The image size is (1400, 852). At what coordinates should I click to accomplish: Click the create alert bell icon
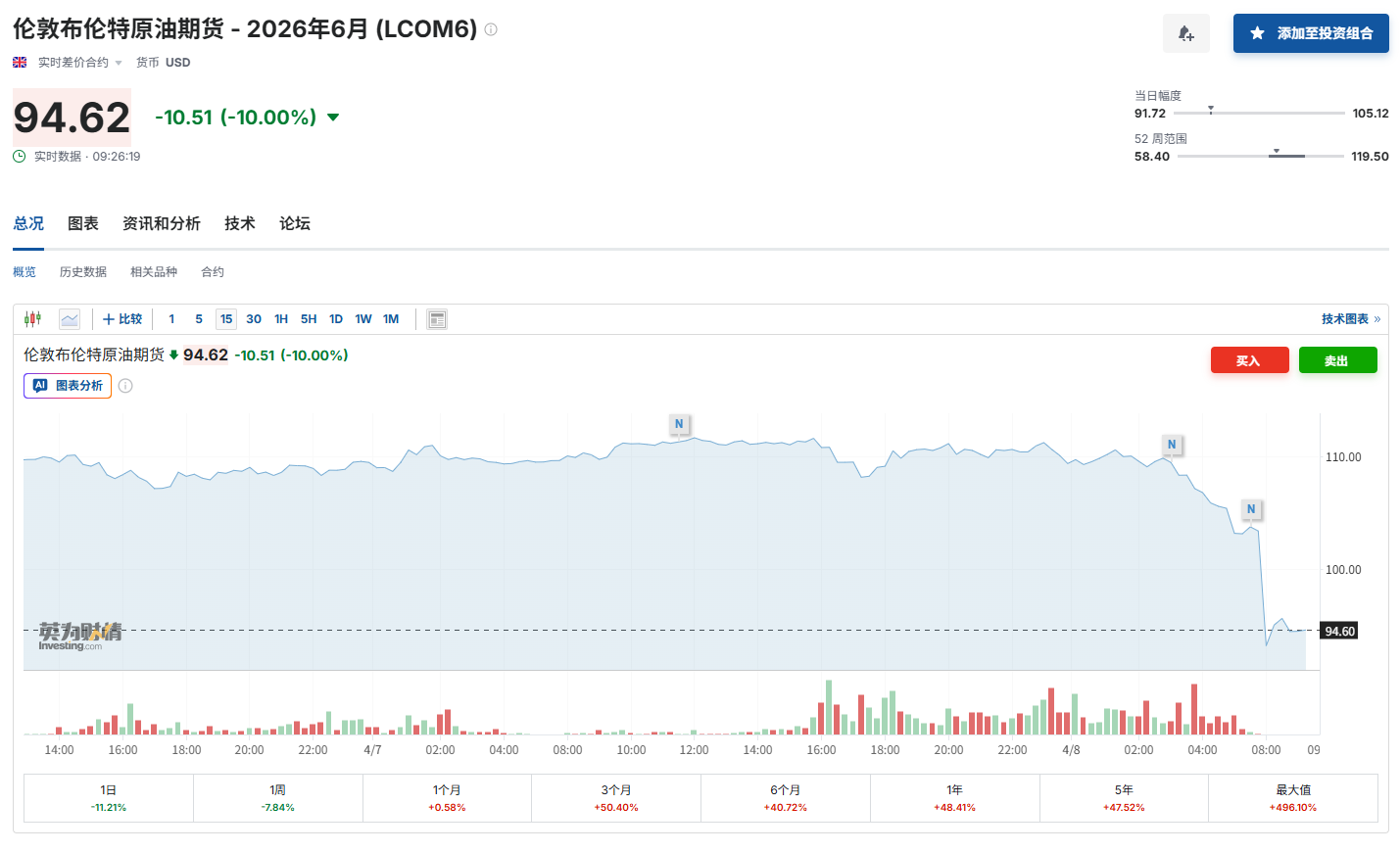1185,32
